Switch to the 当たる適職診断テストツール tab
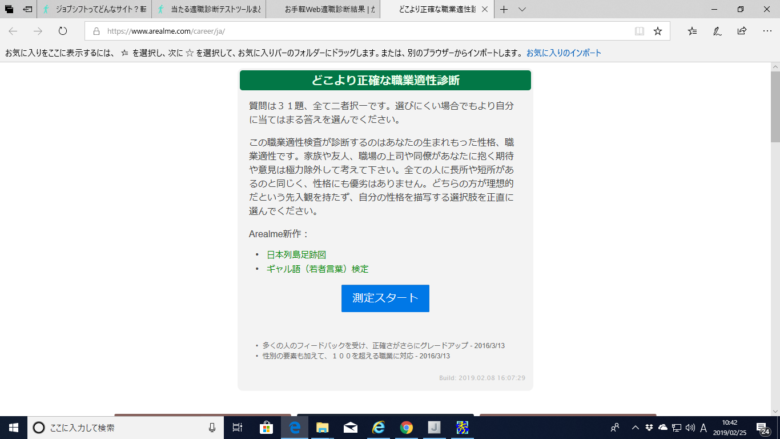This screenshot has height=439, width=780. [209, 9]
